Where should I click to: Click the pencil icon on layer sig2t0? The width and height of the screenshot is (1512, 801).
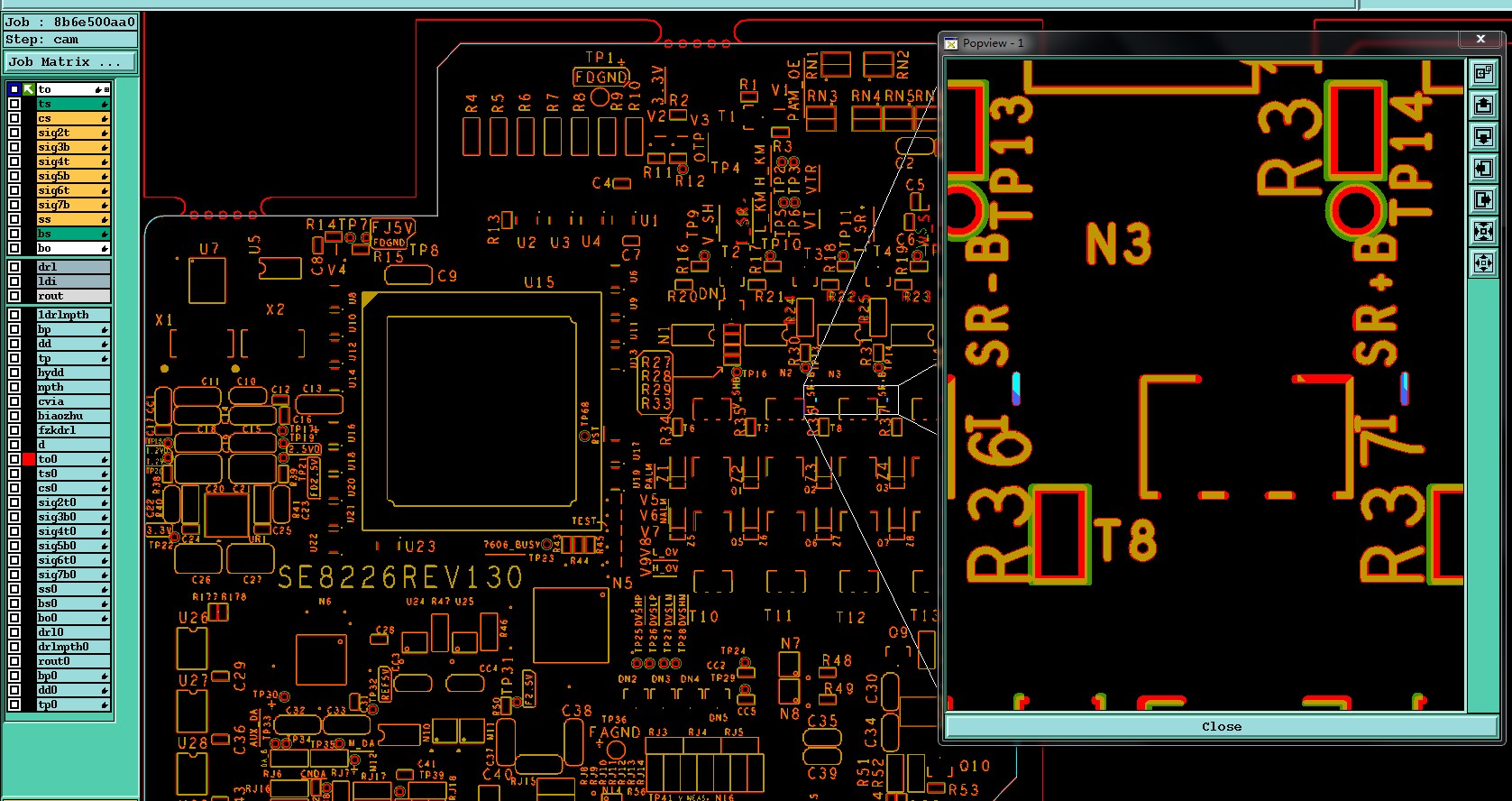point(105,502)
